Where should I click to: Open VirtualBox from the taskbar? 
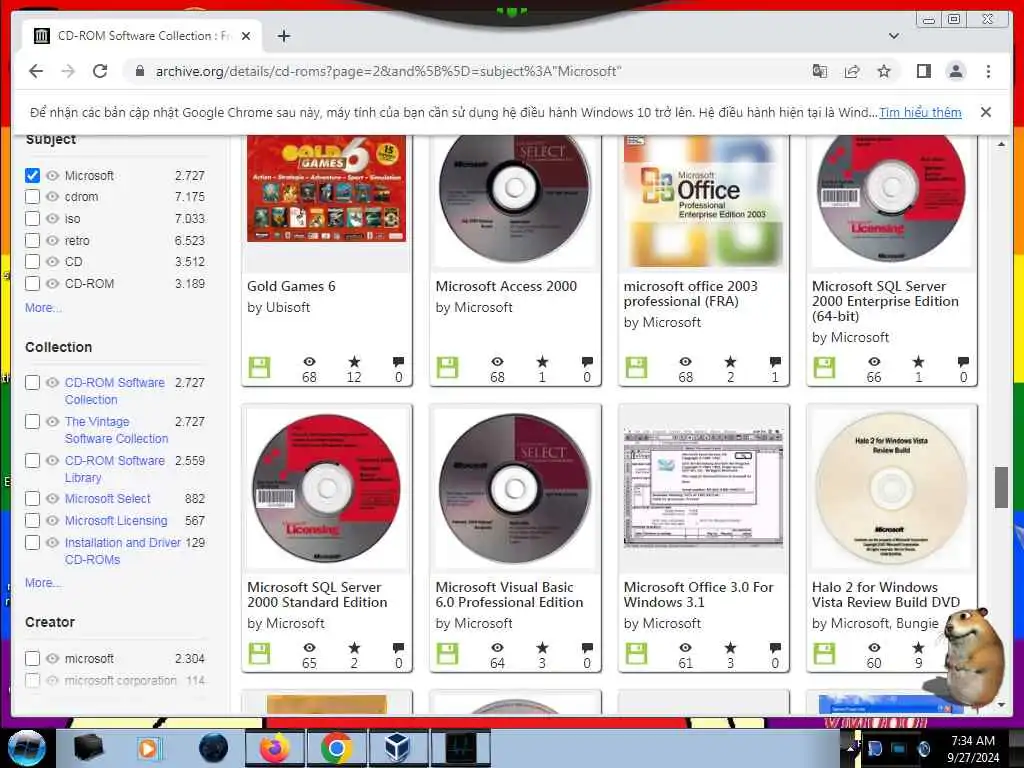397,748
